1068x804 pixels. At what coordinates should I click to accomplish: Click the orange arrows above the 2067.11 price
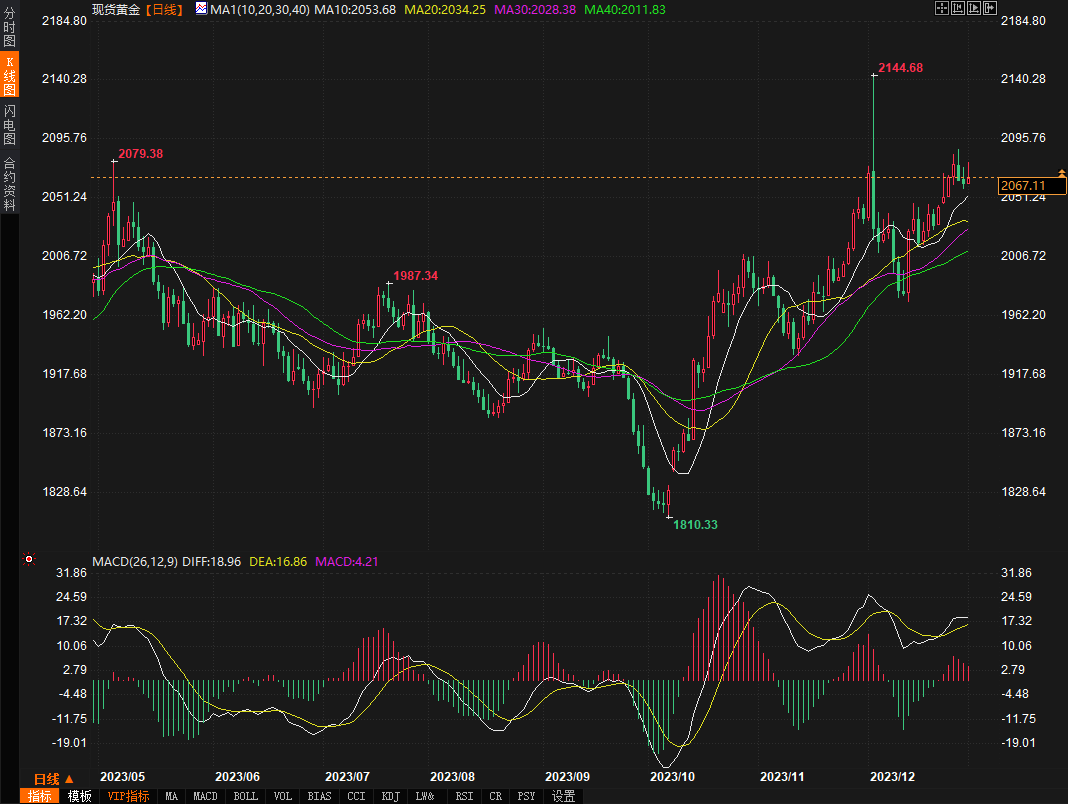coord(1061,175)
